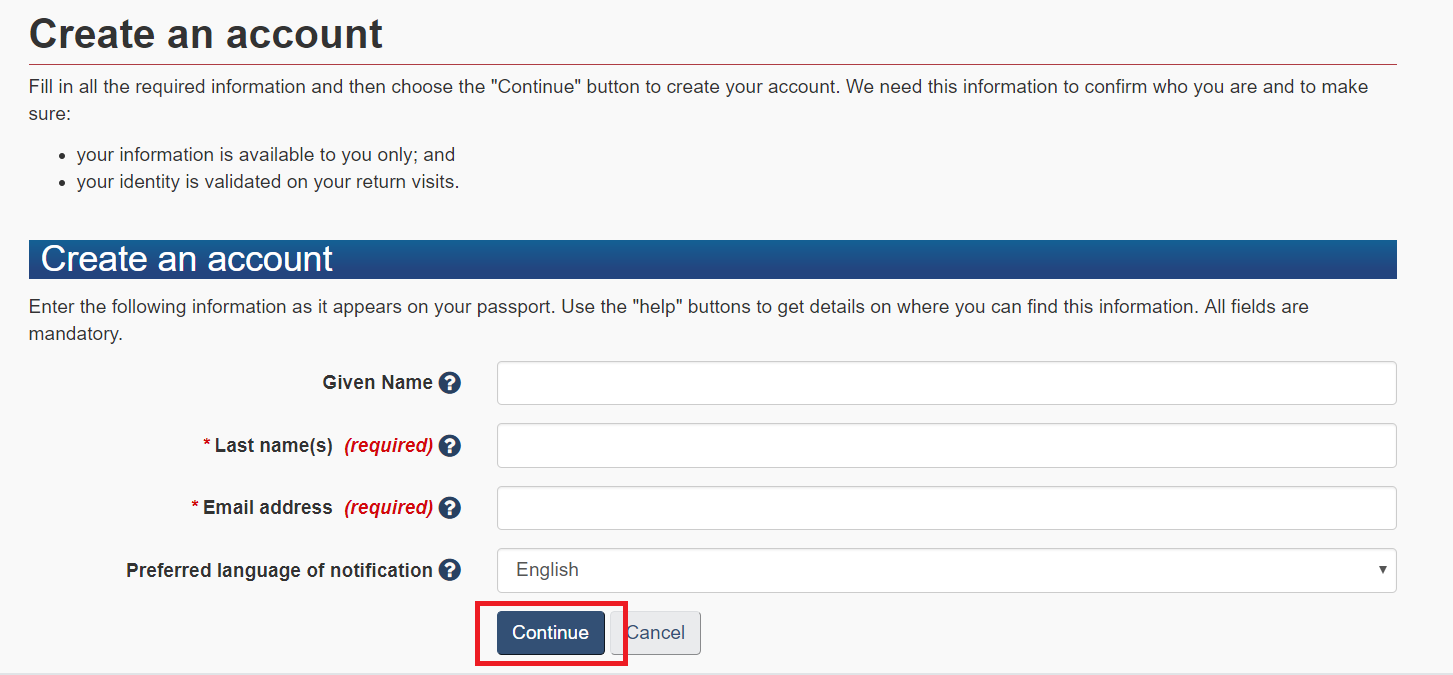Image resolution: width=1453 pixels, height=675 pixels.
Task: Click the "Given Name" field label
Action: click(377, 383)
